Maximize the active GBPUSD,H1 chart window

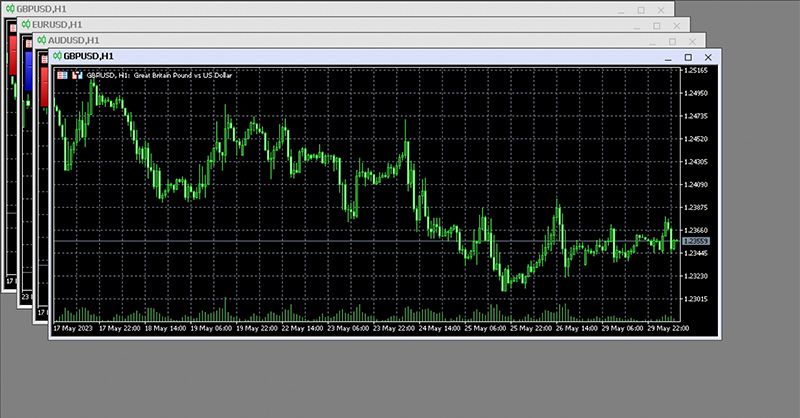click(687, 57)
